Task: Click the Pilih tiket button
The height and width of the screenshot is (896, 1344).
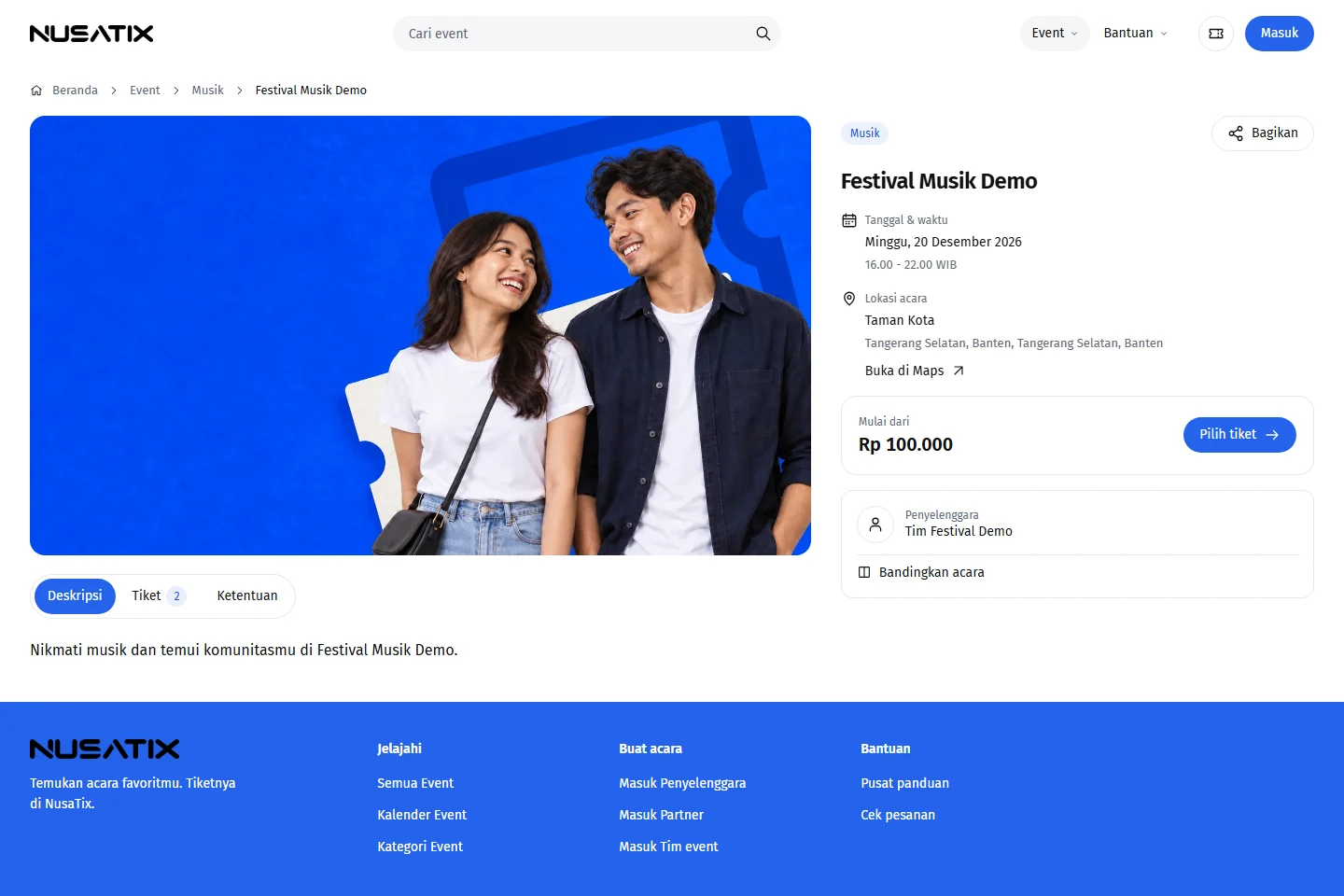Action: coord(1239,435)
